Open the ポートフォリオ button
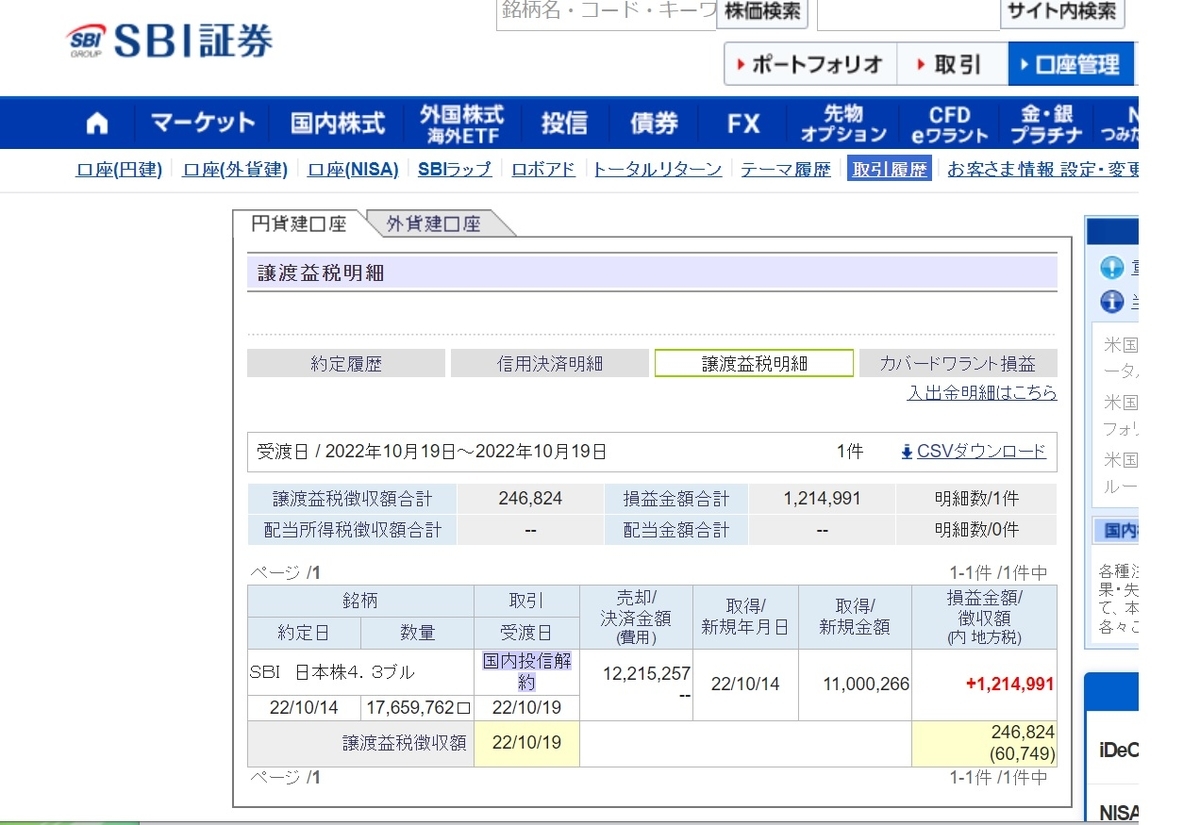The width and height of the screenshot is (1200, 825). (810, 65)
